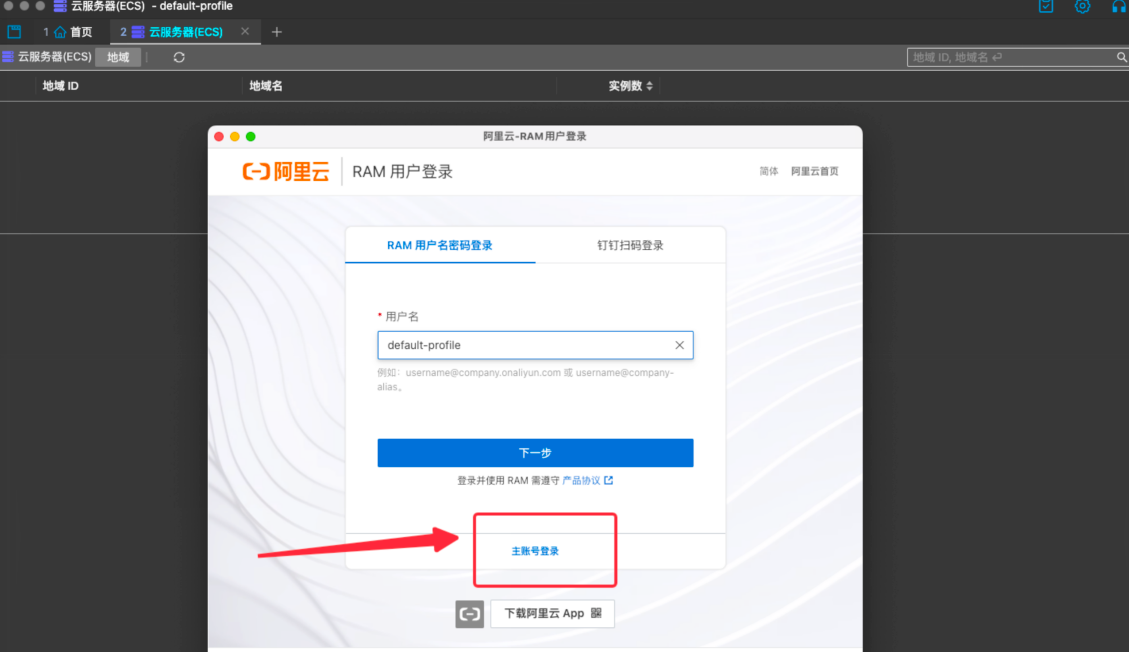Image resolution: width=1129 pixels, height=652 pixels.
Task: Click the 用户名 input field
Action: (535, 345)
